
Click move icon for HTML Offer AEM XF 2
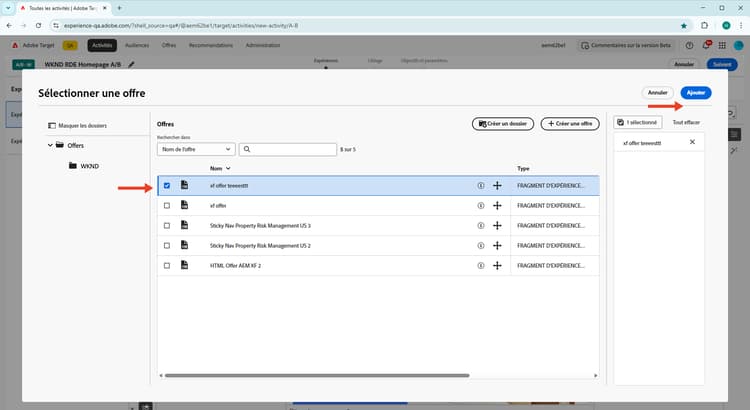click(x=497, y=266)
